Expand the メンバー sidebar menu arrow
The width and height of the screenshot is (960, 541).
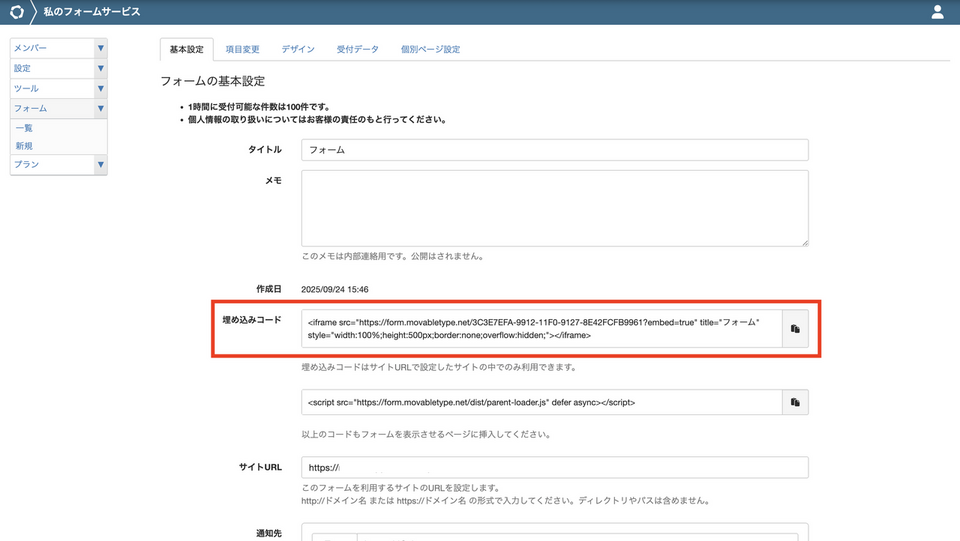[100, 48]
